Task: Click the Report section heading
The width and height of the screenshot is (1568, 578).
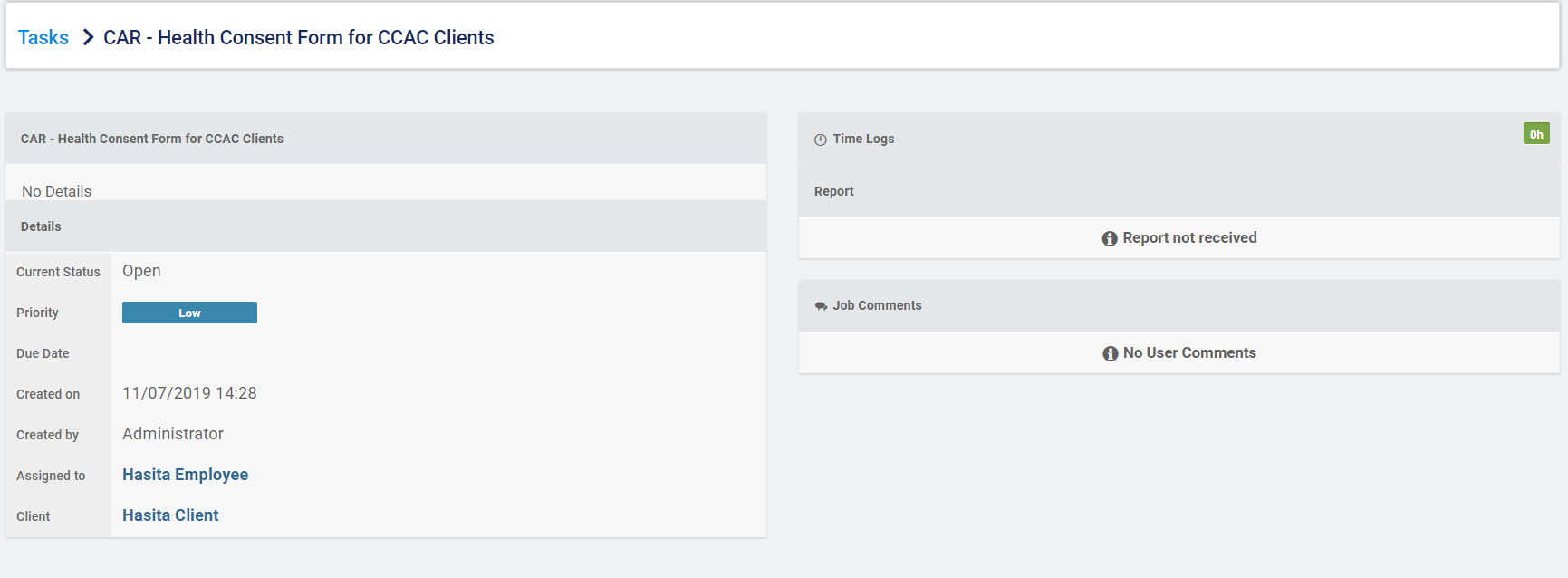Action: [x=833, y=191]
